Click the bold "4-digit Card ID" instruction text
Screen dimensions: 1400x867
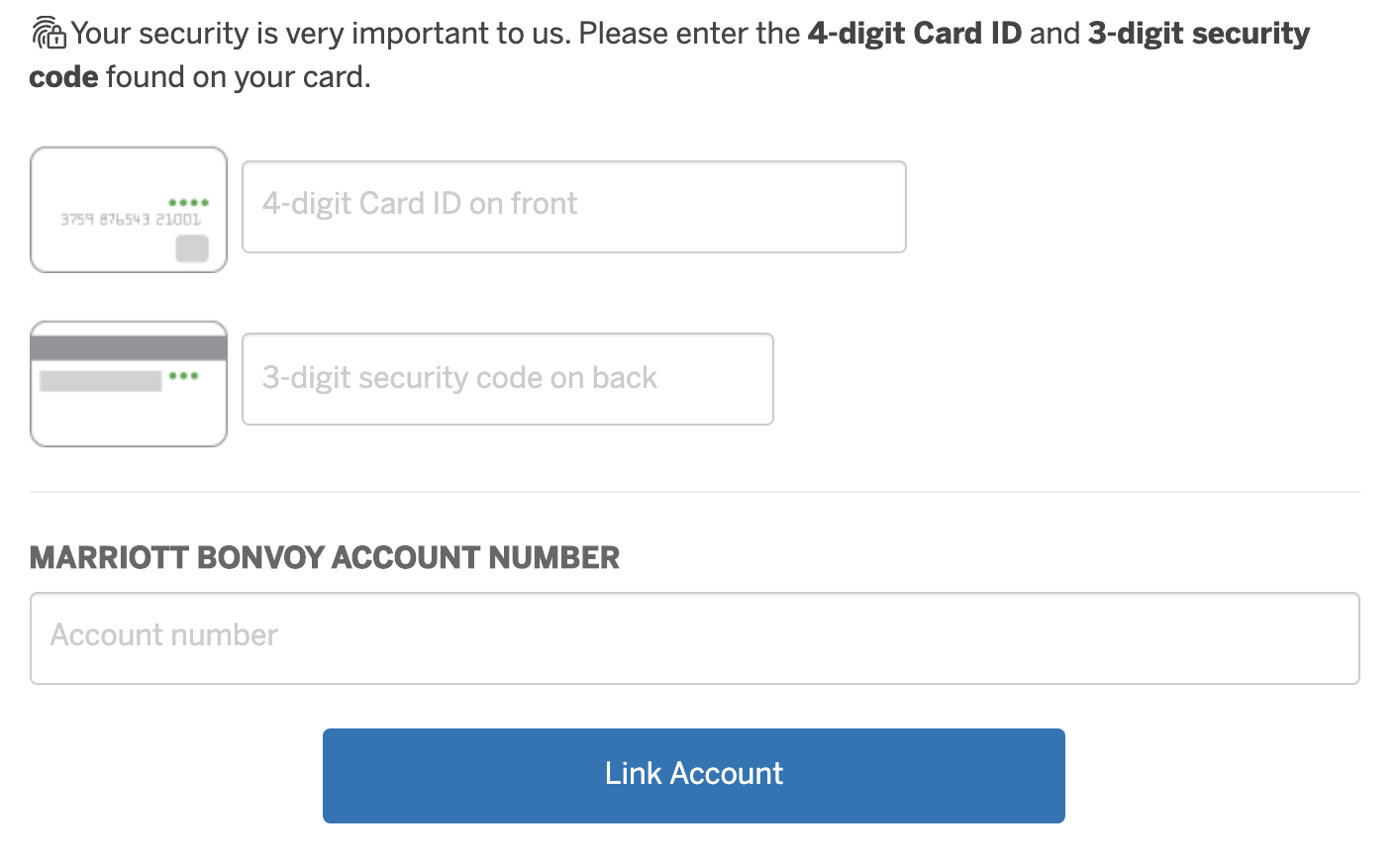click(915, 34)
